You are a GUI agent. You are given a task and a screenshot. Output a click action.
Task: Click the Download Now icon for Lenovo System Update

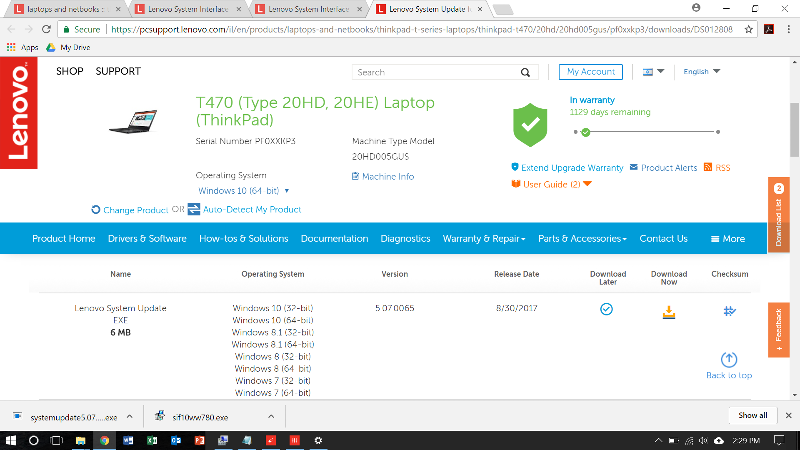[x=668, y=312]
